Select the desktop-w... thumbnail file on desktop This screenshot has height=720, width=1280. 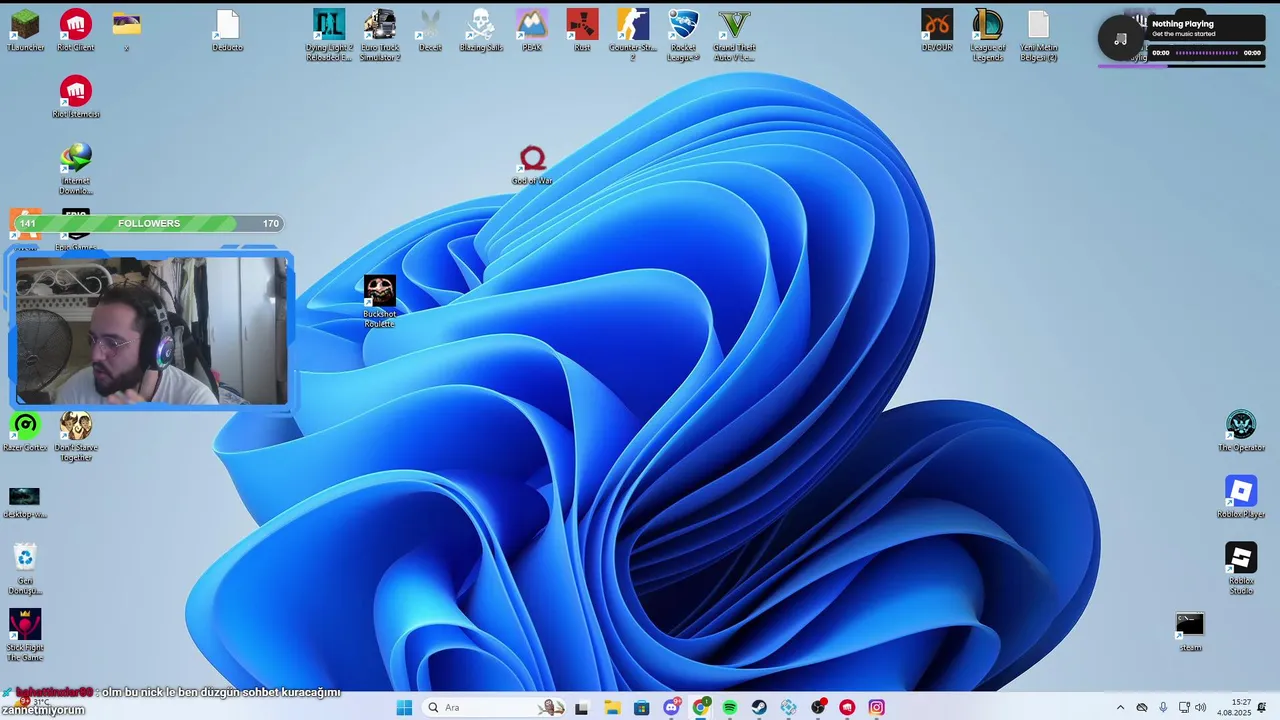click(25, 503)
